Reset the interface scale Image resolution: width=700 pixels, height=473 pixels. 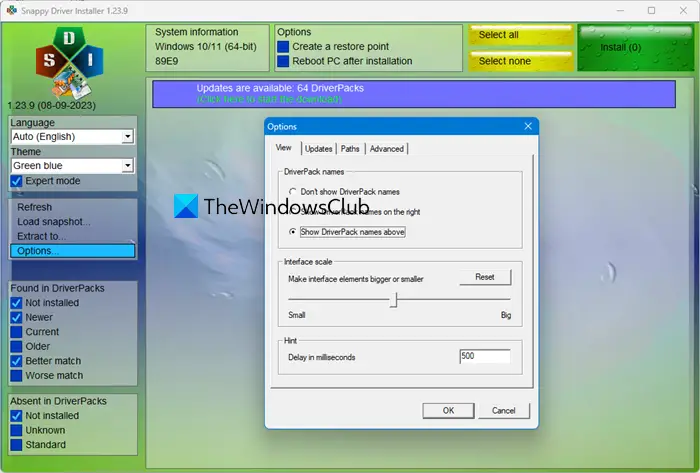pyautogui.click(x=485, y=277)
